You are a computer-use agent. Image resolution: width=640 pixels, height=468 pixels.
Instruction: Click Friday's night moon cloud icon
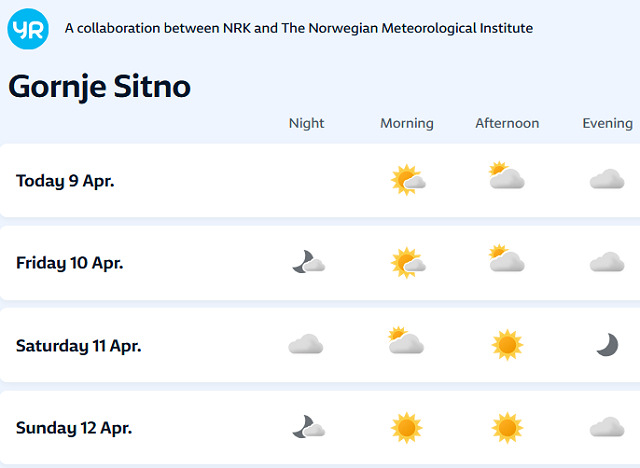307,262
